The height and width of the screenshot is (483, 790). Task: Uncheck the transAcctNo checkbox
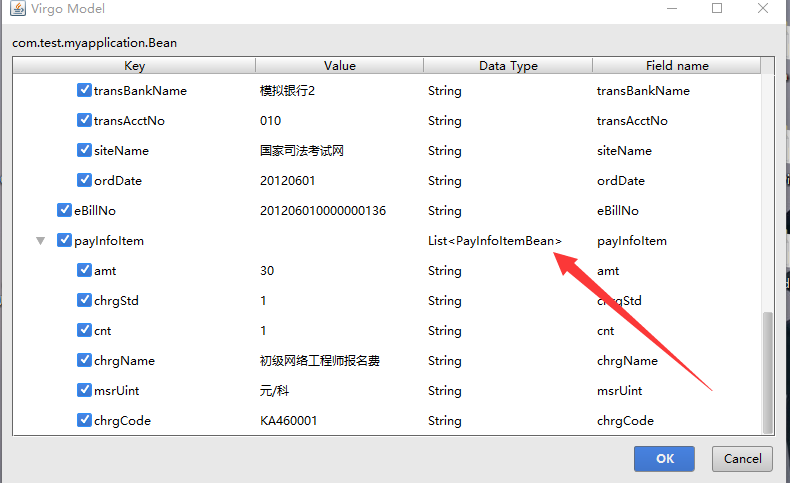point(84,120)
